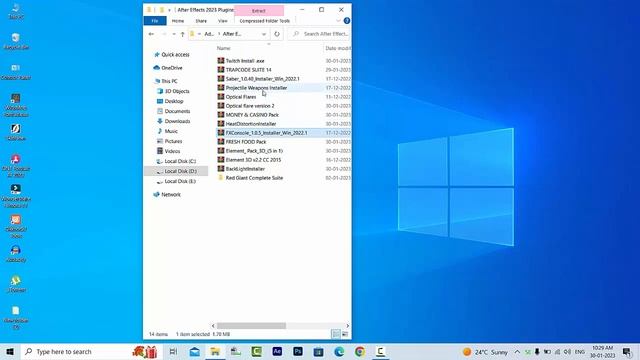
Task: Open the File ribbon tab
Action: pyautogui.click(x=155, y=21)
